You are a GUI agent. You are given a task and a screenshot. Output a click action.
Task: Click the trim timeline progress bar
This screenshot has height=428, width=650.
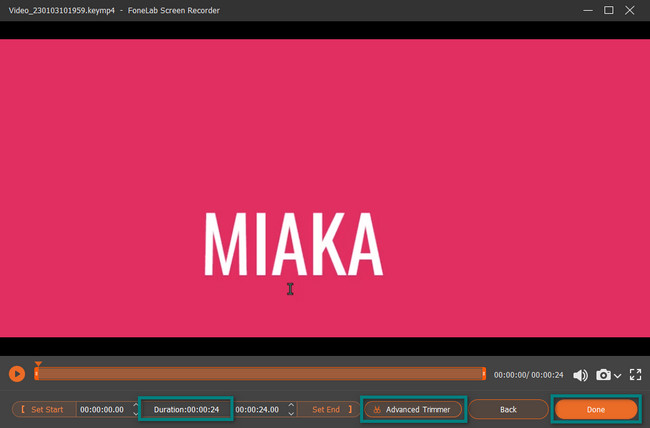pyautogui.click(x=260, y=374)
